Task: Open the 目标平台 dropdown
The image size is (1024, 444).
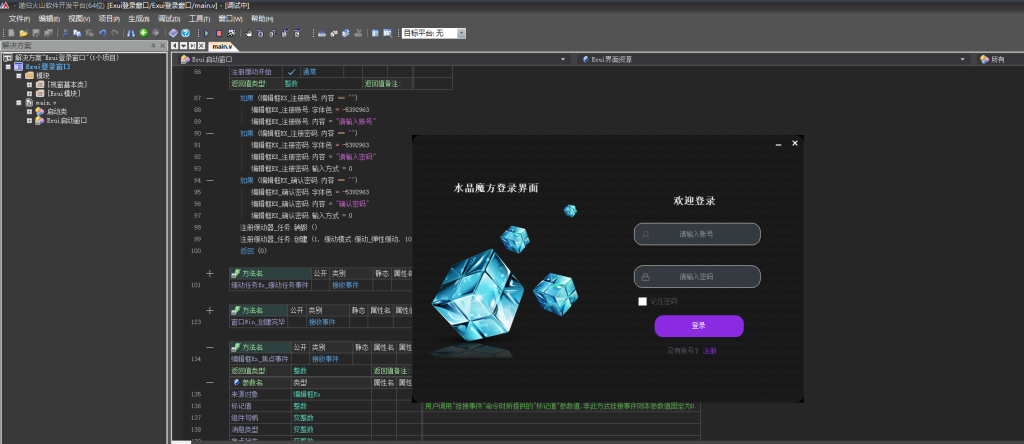Action: point(461,33)
